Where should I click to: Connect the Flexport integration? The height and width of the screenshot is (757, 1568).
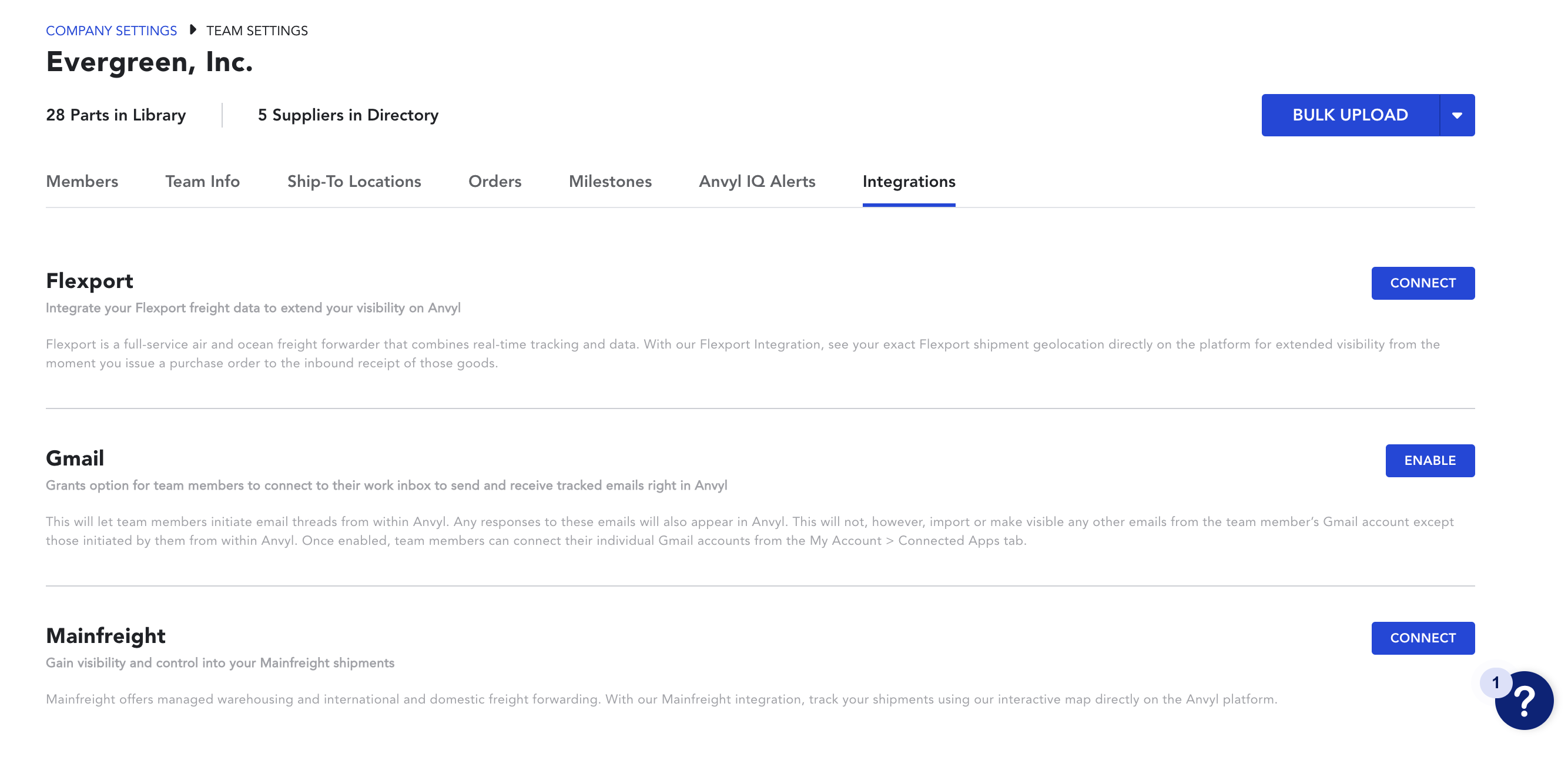pos(1423,283)
